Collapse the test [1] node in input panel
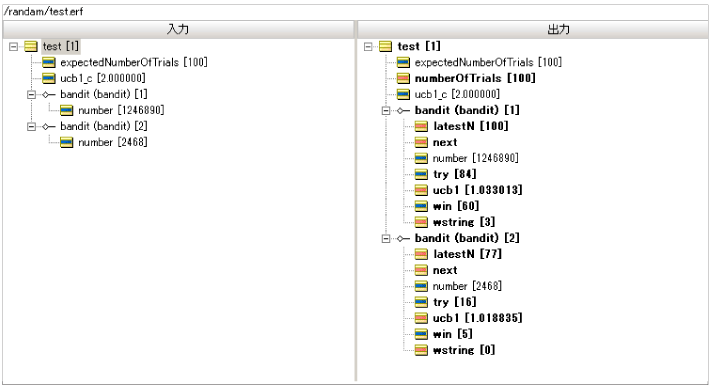Screen dimensions: 710x389 click(x=14, y=46)
